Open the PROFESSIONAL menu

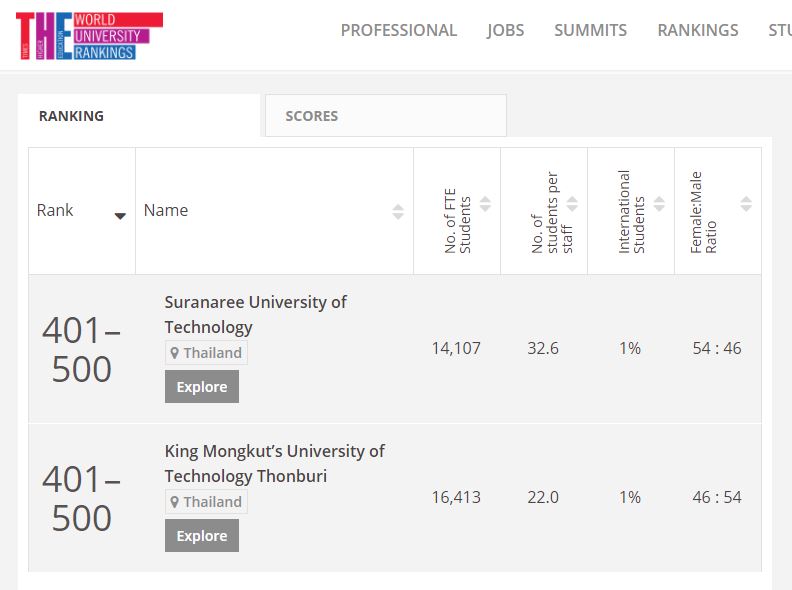(399, 30)
